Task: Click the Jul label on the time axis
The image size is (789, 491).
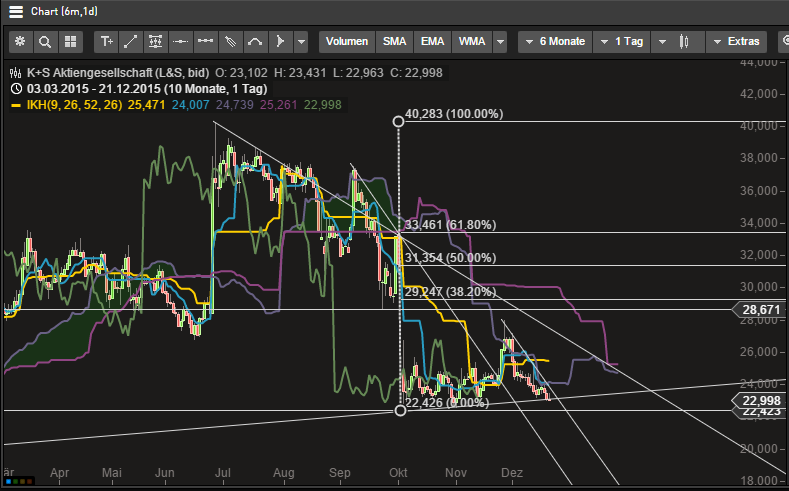Action: (x=222, y=473)
